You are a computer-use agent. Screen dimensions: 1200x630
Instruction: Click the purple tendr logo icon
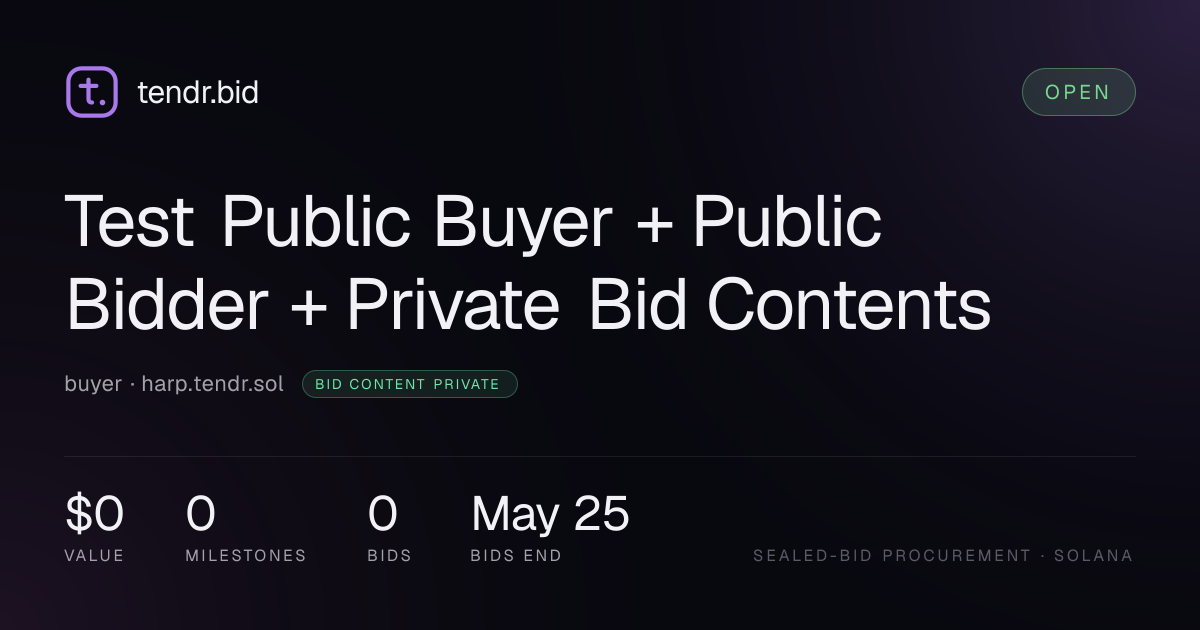(x=92, y=92)
